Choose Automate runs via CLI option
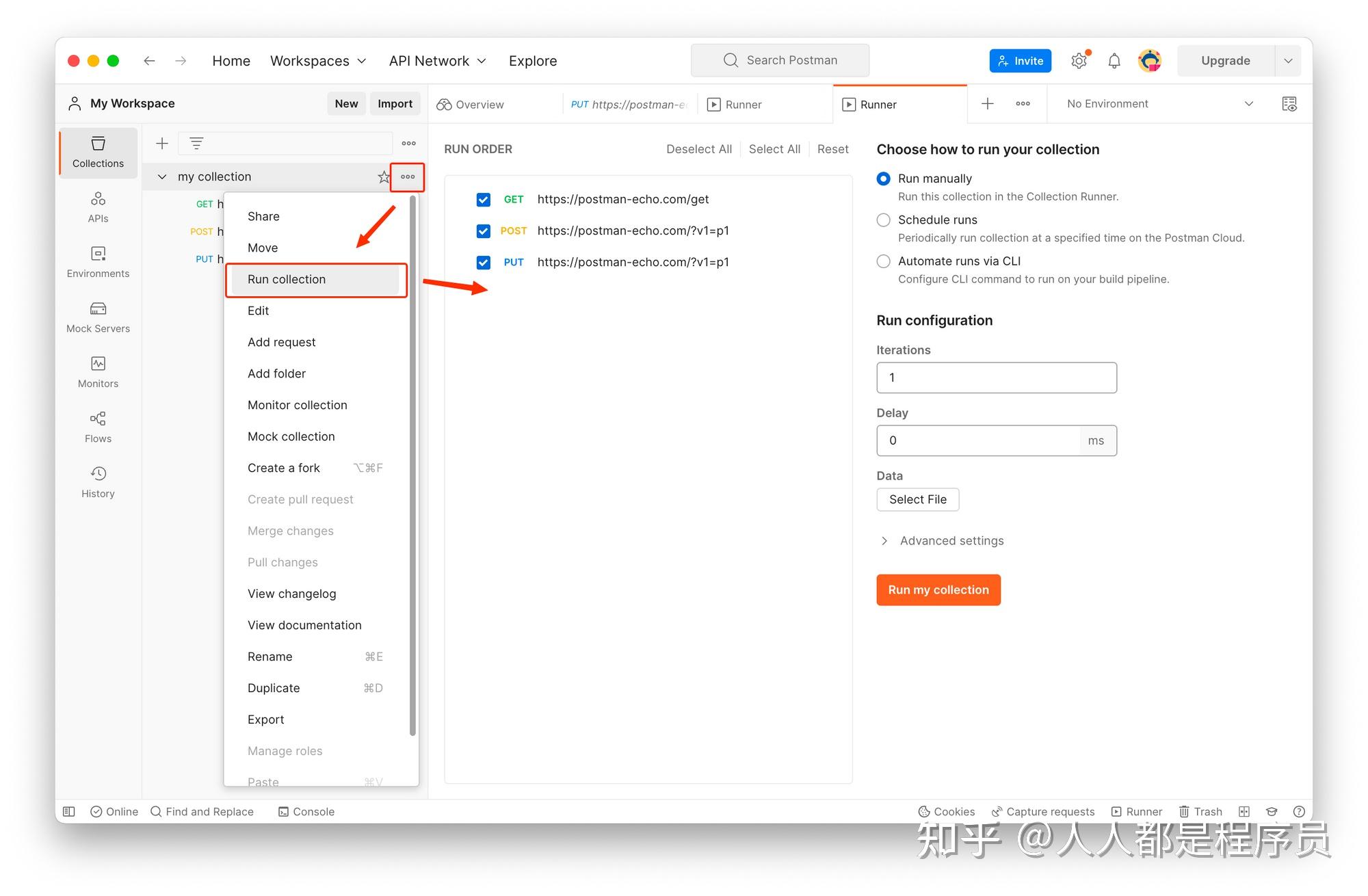The image size is (1368, 896). click(x=883, y=261)
